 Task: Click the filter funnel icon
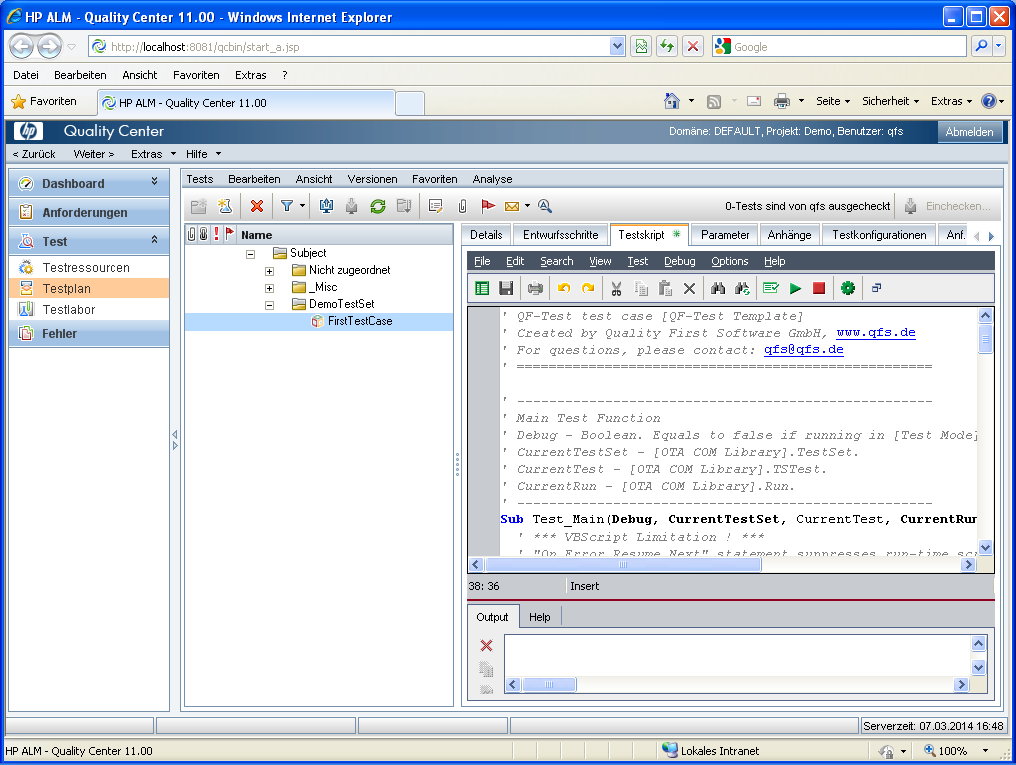pyautogui.click(x=286, y=206)
